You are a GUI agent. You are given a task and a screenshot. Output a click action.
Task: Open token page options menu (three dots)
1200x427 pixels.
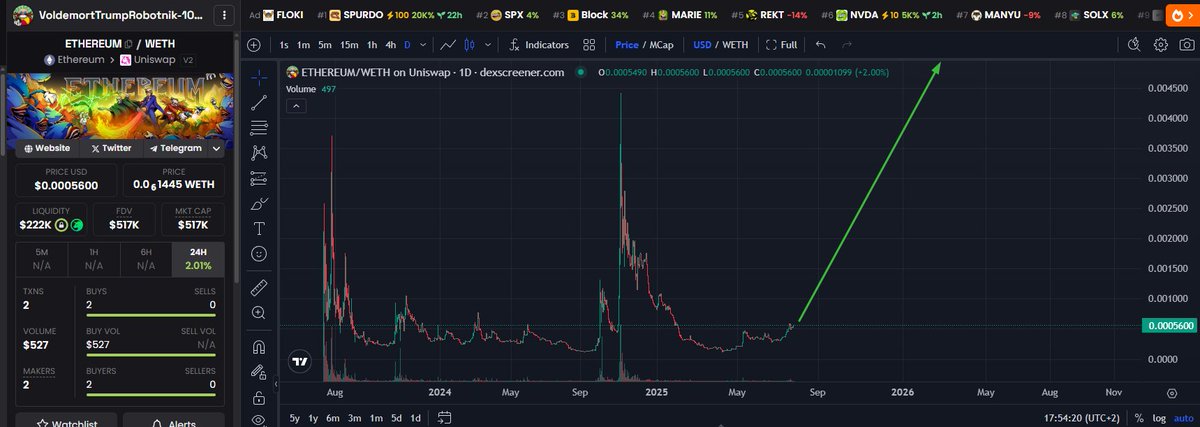224,16
